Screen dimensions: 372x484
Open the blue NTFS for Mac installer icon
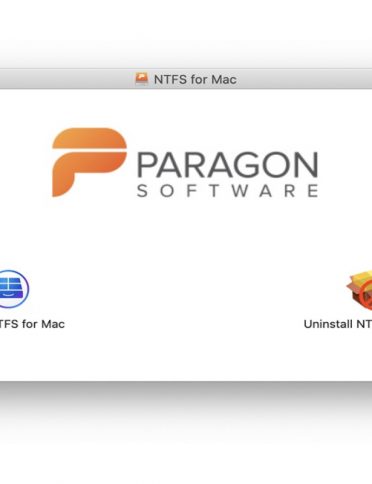pyautogui.click(x=13, y=289)
